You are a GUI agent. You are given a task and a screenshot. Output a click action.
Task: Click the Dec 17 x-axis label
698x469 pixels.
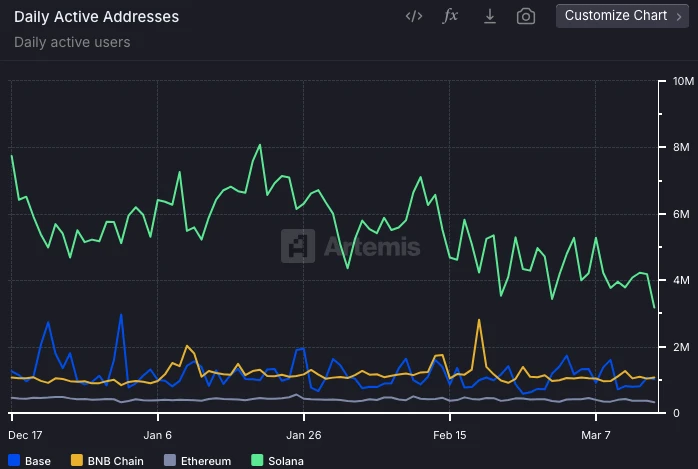coord(25,435)
